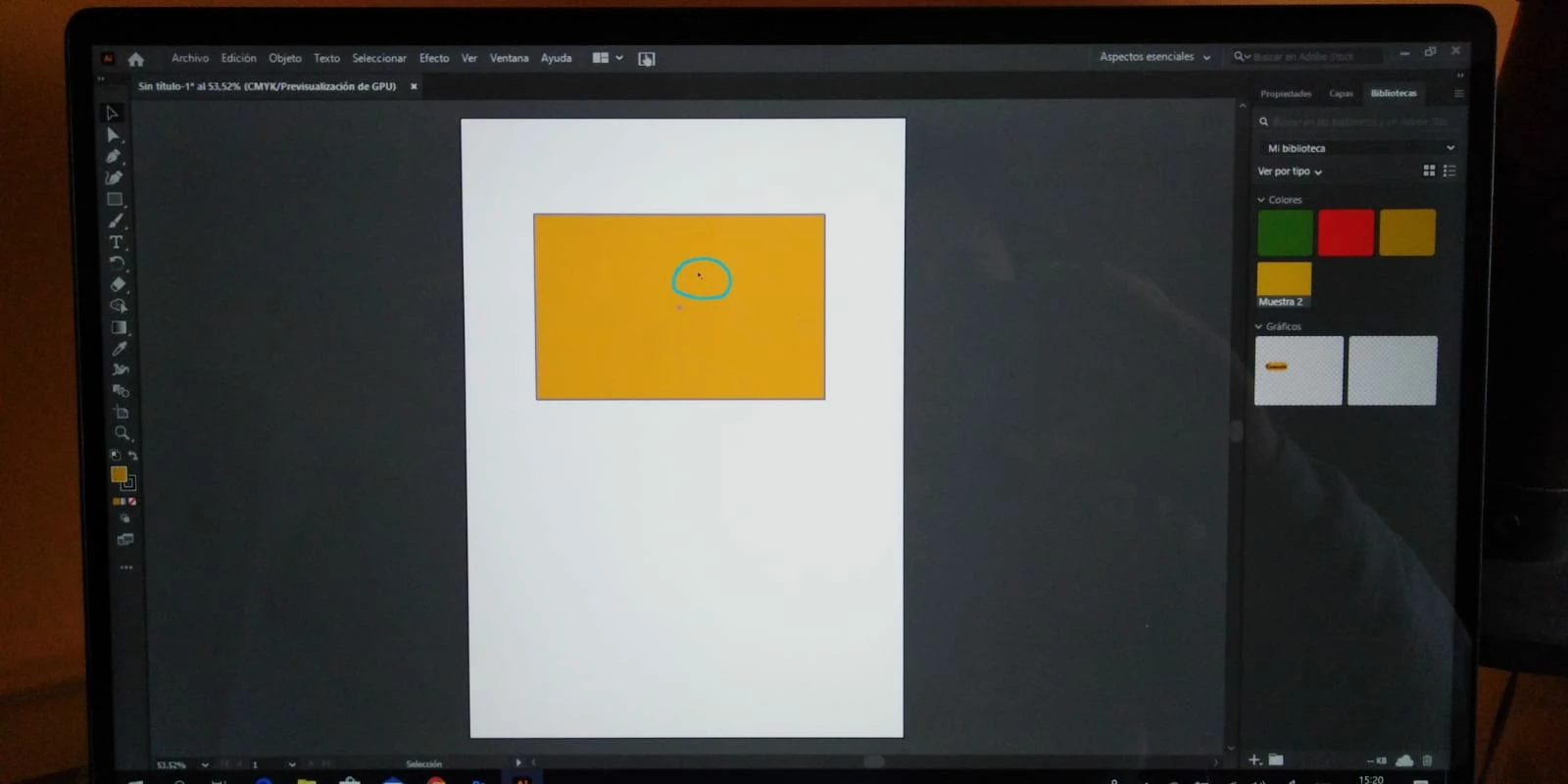This screenshot has width=1568, height=784.
Task: Open the Ver menu
Action: click(469, 58)
